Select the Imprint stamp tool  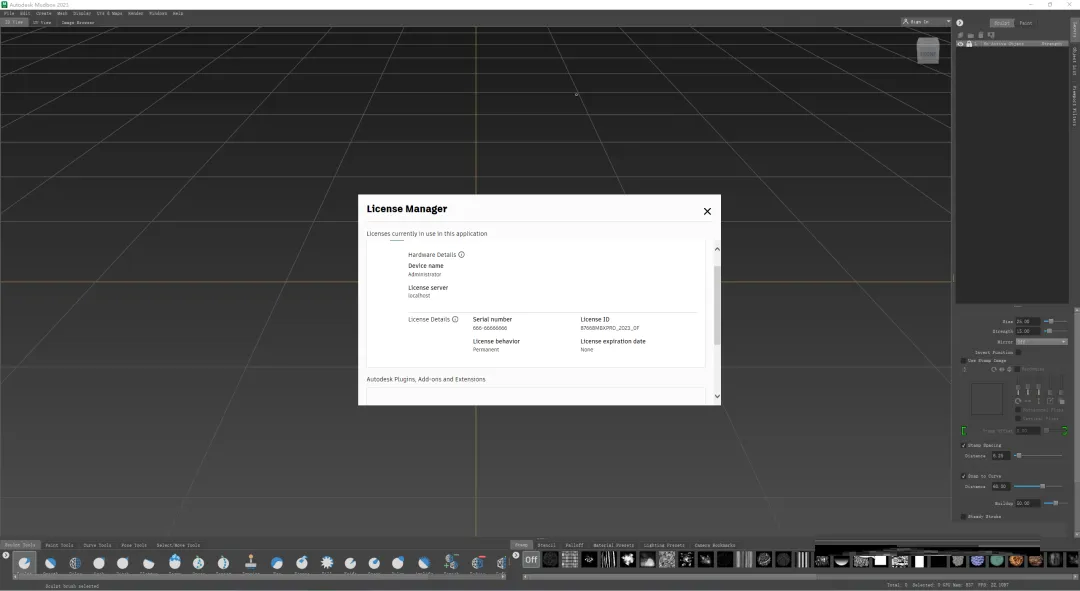click(x=251, y=563)
